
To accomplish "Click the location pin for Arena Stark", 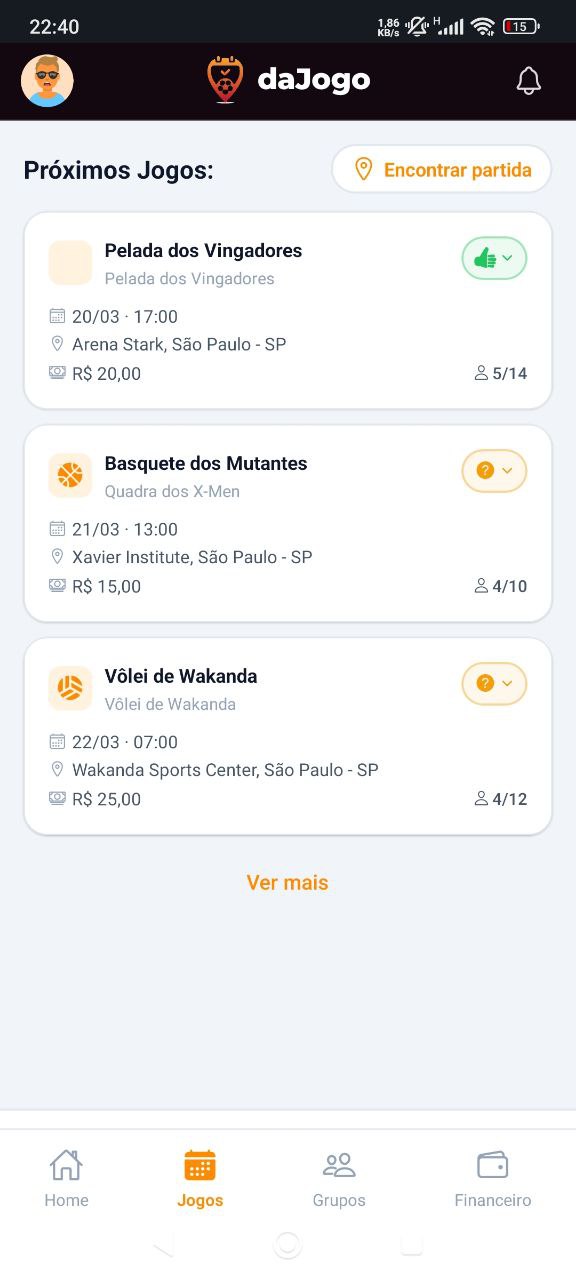I will click(57, 343).
